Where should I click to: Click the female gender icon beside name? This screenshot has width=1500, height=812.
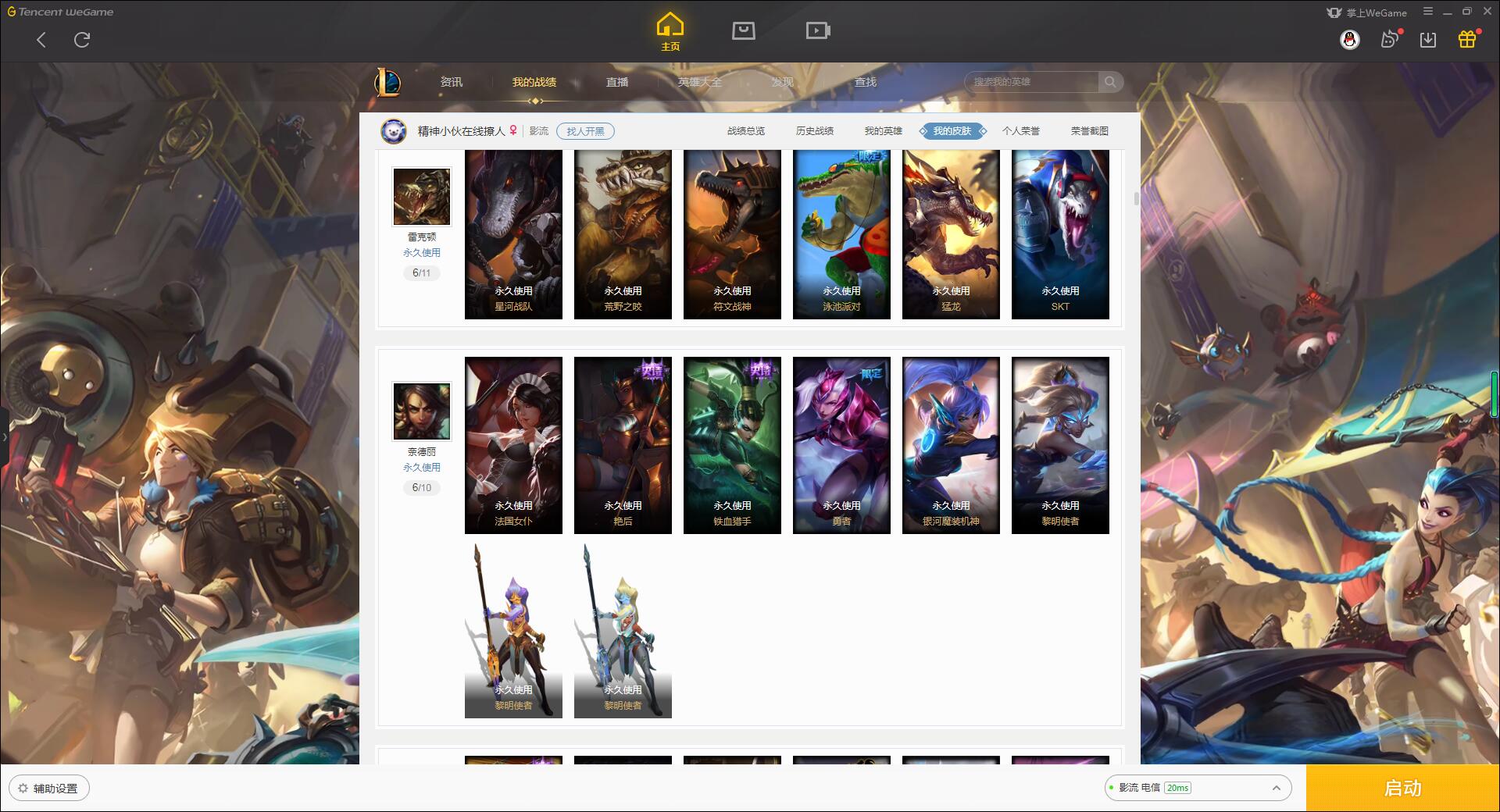[513, 130]
